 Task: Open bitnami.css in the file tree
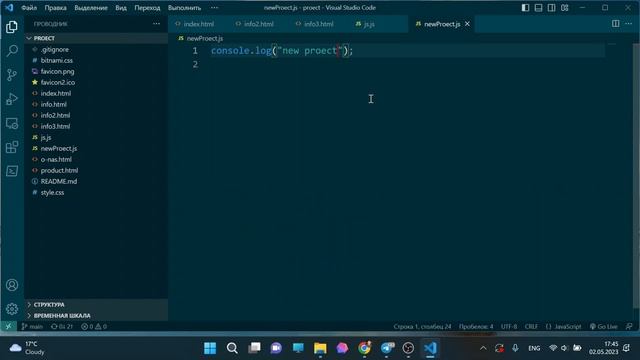point(57,60)
